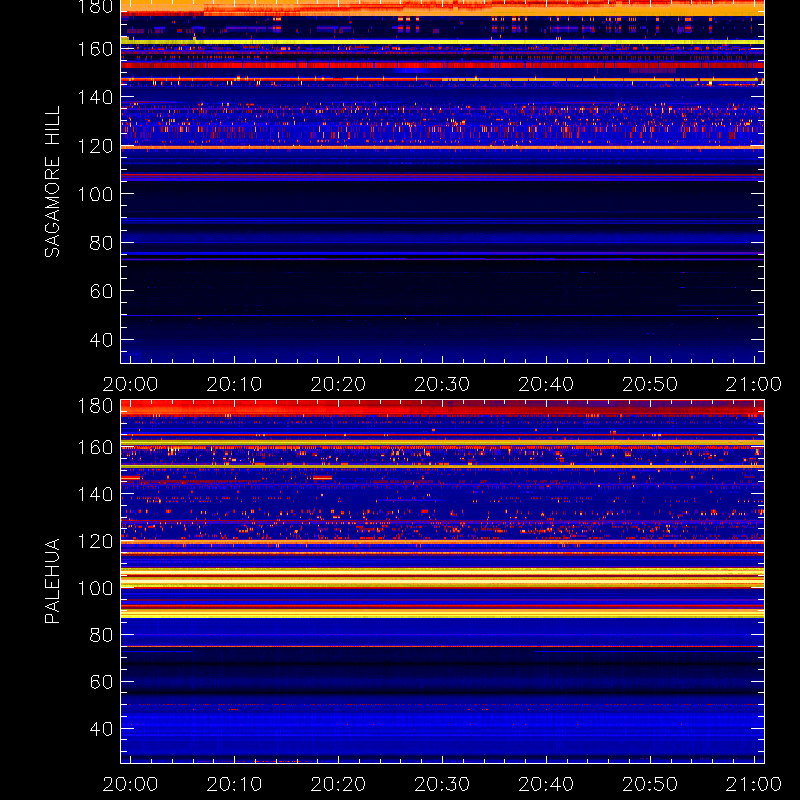Select the 100 label on Sagamore Hill axis
Image resolution: width=800 pixels, height=800 pixels.
95,194
